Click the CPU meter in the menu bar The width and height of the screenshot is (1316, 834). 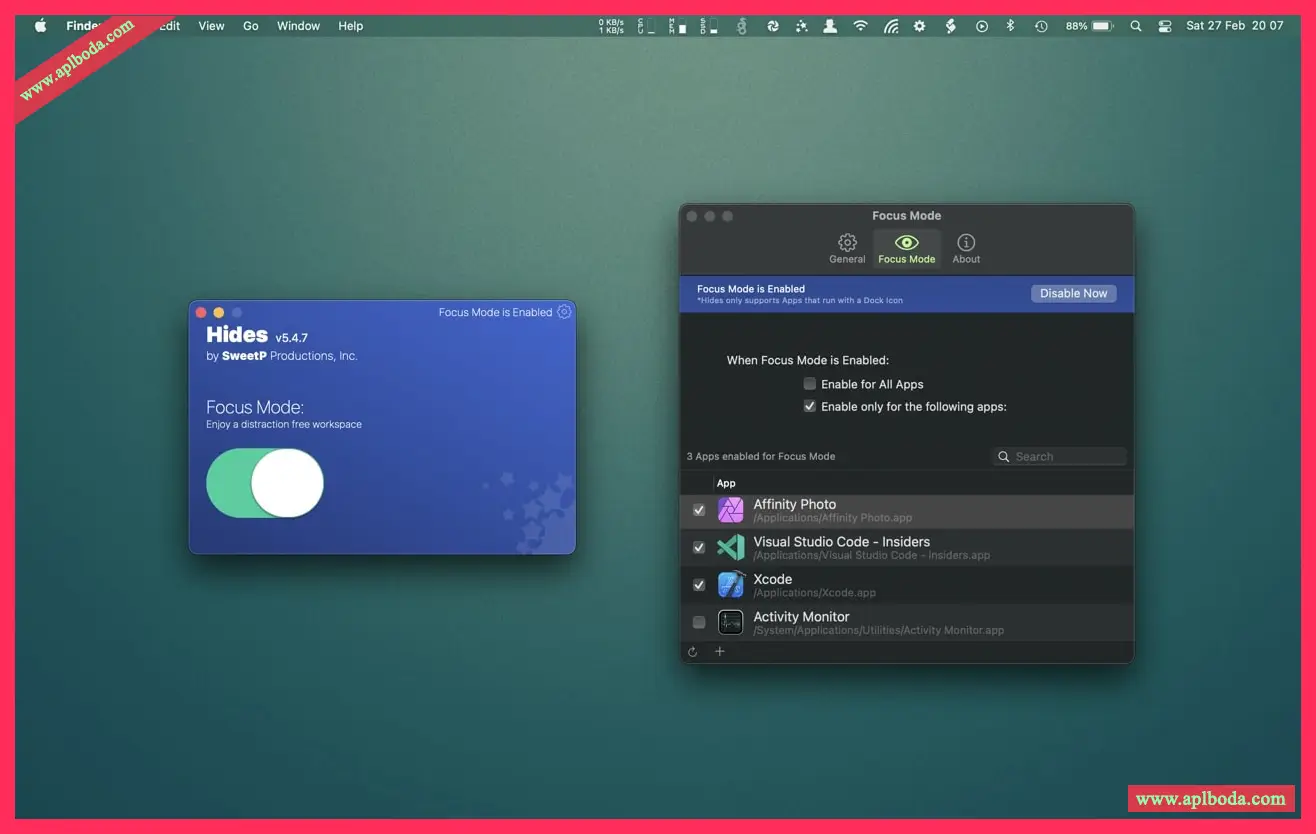tap(645, 26)
